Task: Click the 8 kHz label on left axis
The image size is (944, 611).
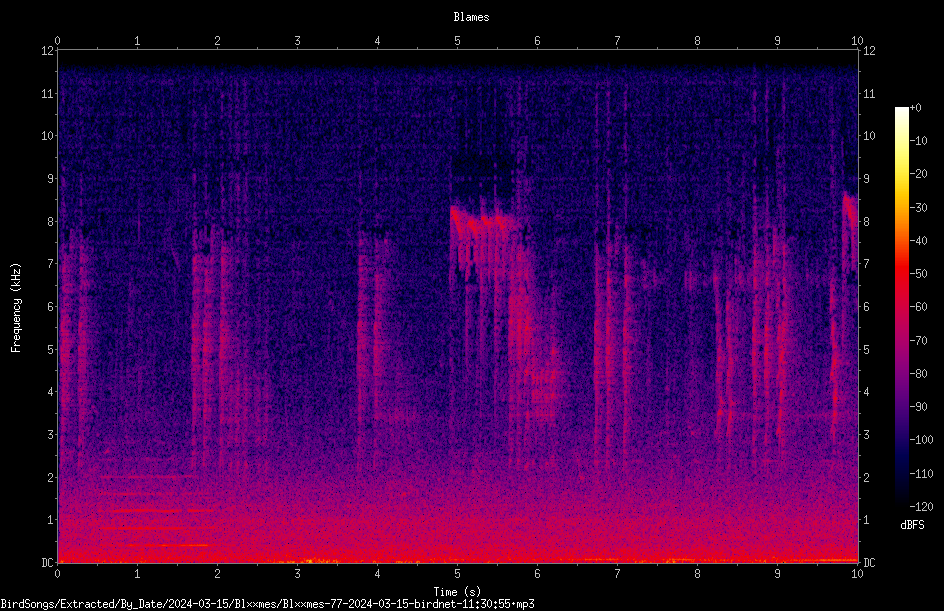Action: coord(50,221)
